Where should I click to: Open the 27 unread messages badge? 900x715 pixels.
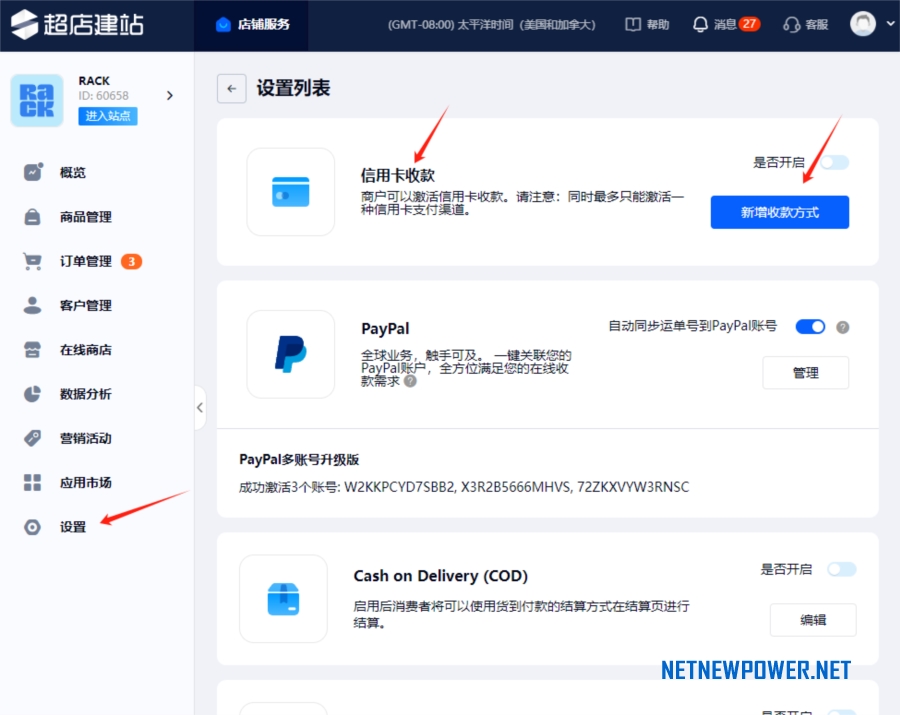point(749,24)
